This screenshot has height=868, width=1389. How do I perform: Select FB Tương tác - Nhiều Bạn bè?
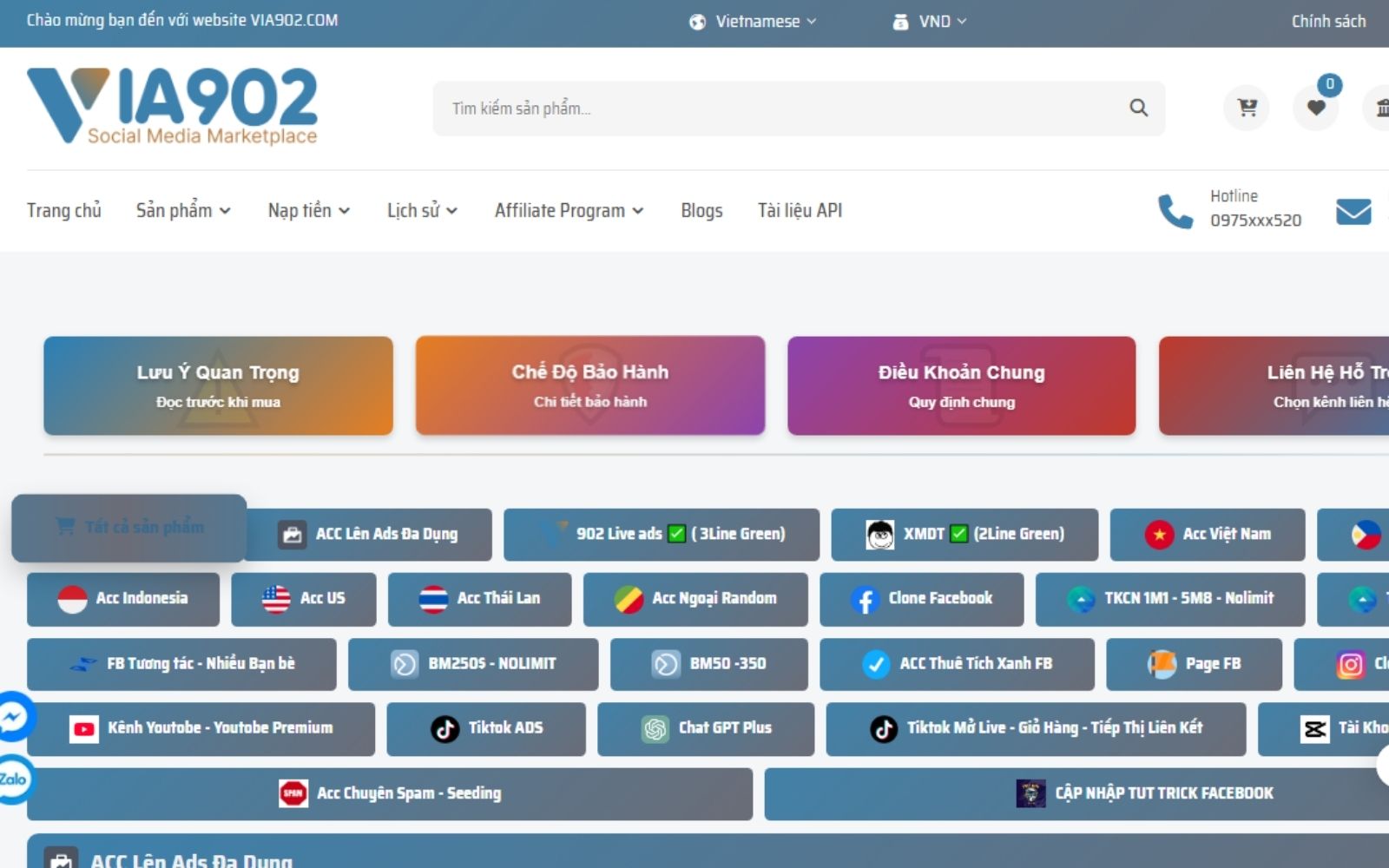[x=181, y=665]
